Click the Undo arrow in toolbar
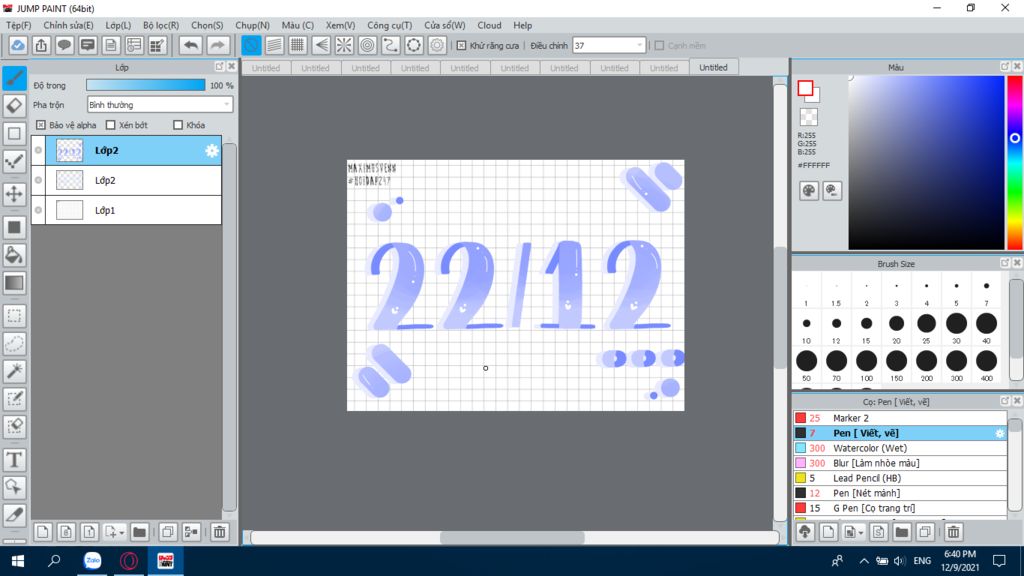 [191, 45]
